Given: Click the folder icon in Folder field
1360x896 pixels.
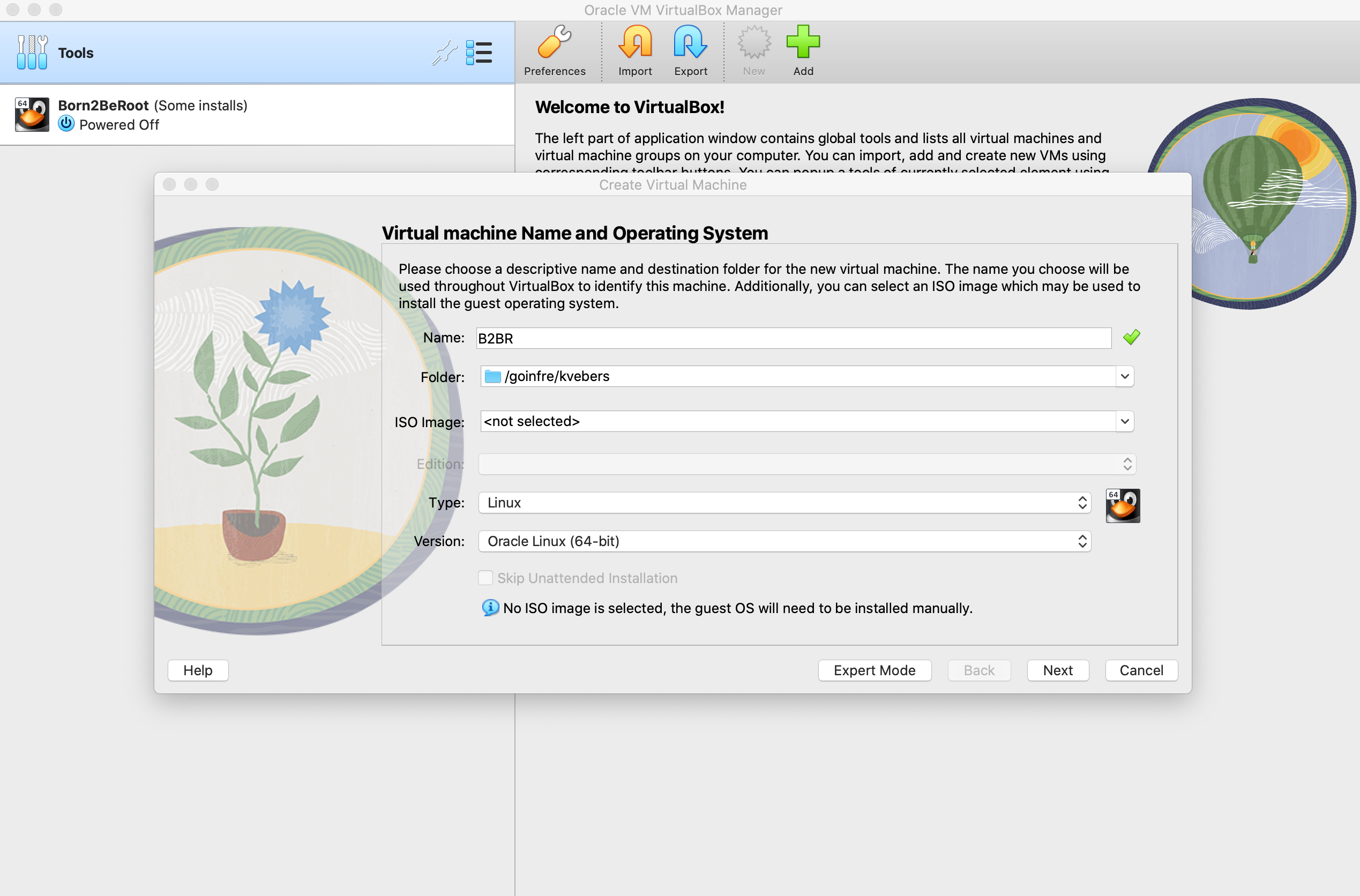Looking at the screenshot, I should tap(492, 377).
